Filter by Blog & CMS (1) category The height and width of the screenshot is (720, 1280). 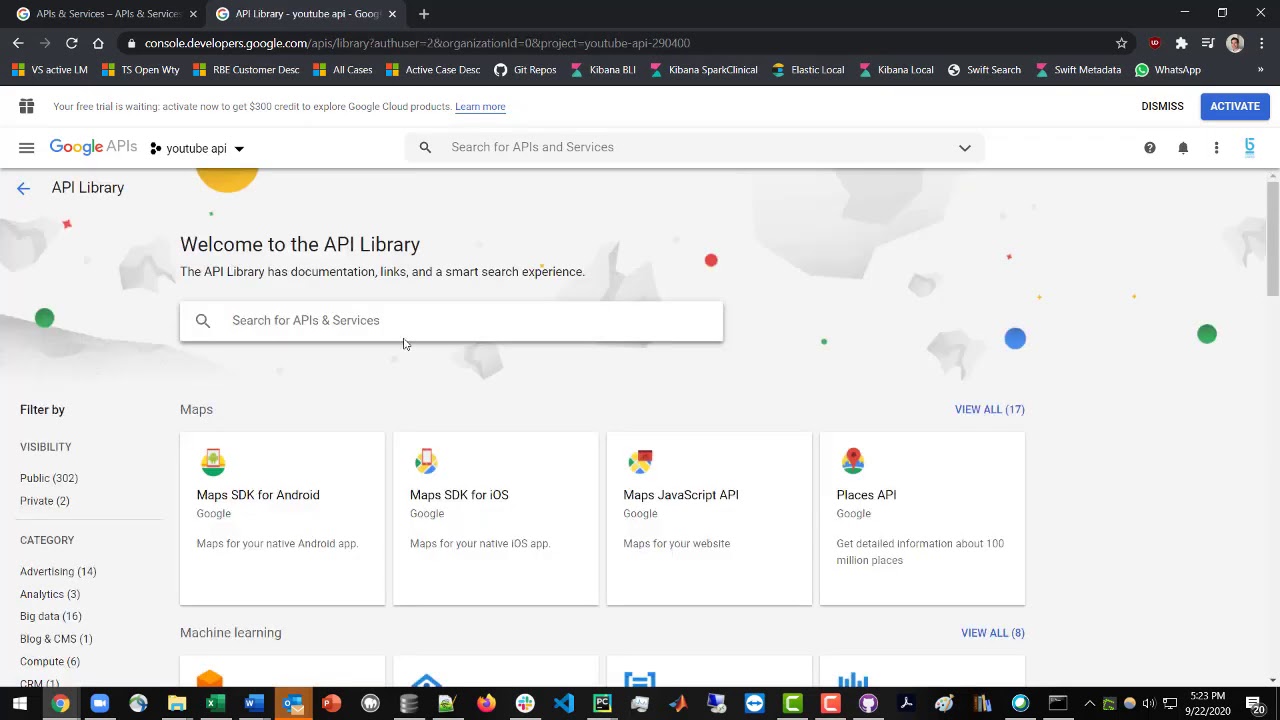56,639
